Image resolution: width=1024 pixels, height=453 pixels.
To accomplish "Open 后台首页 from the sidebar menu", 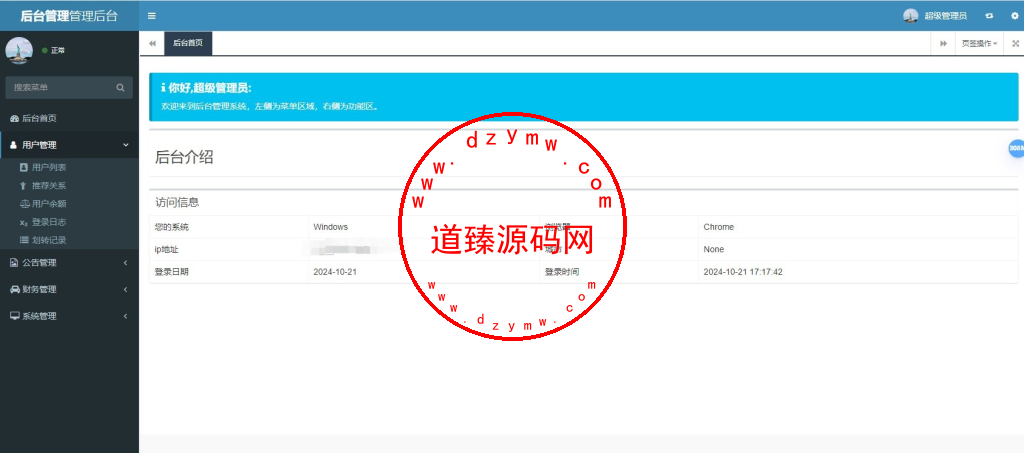I will point(69,118).
